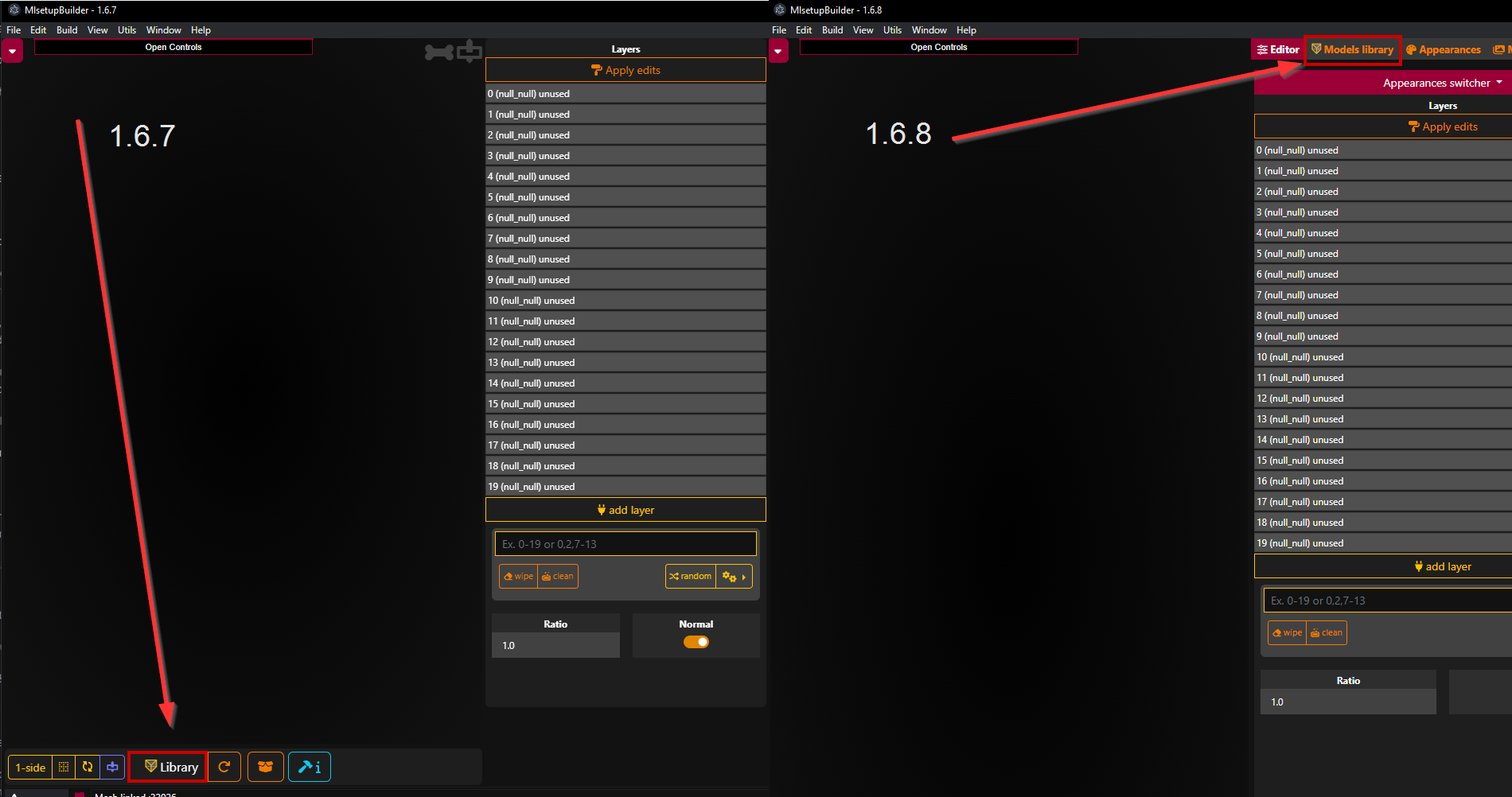The image size is (1512, 797).
Task: Click the purple center-align icon
Action: (x=112, y=767)
